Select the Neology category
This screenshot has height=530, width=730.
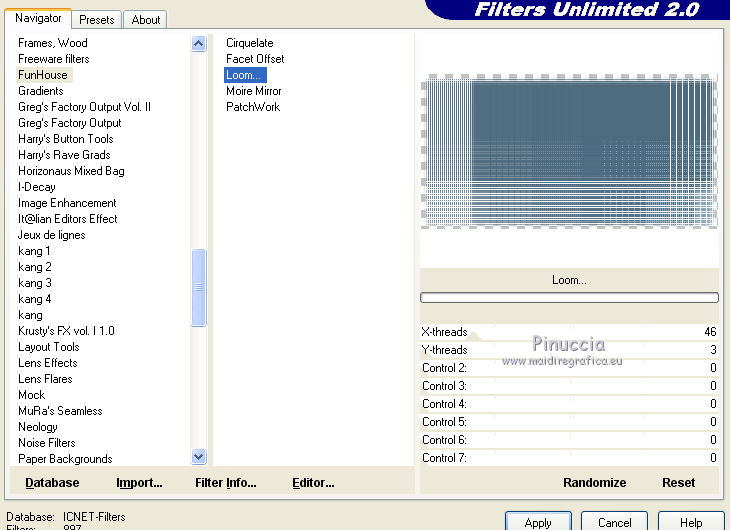pos(38,427)
